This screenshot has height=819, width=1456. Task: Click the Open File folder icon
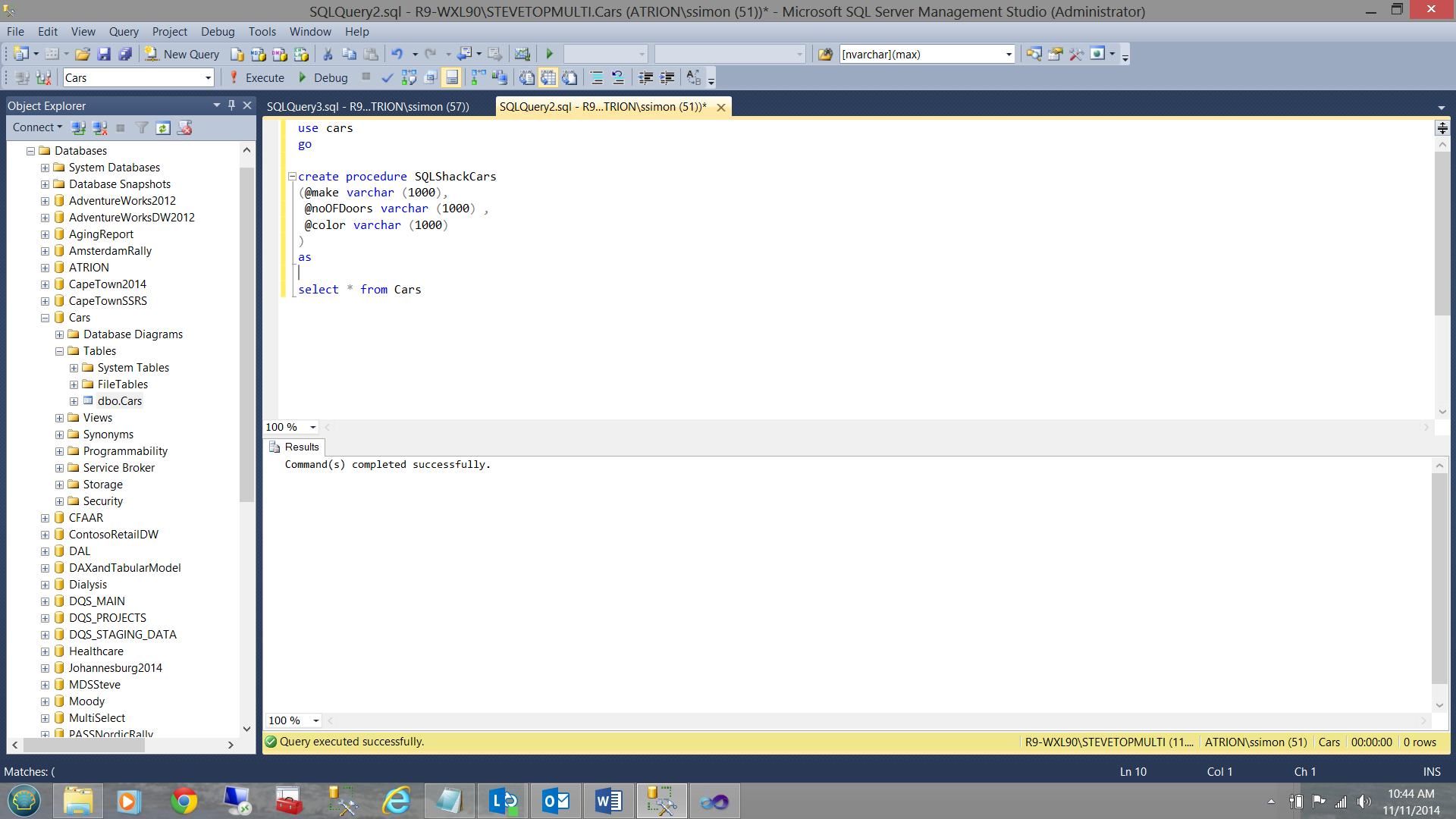83,55
